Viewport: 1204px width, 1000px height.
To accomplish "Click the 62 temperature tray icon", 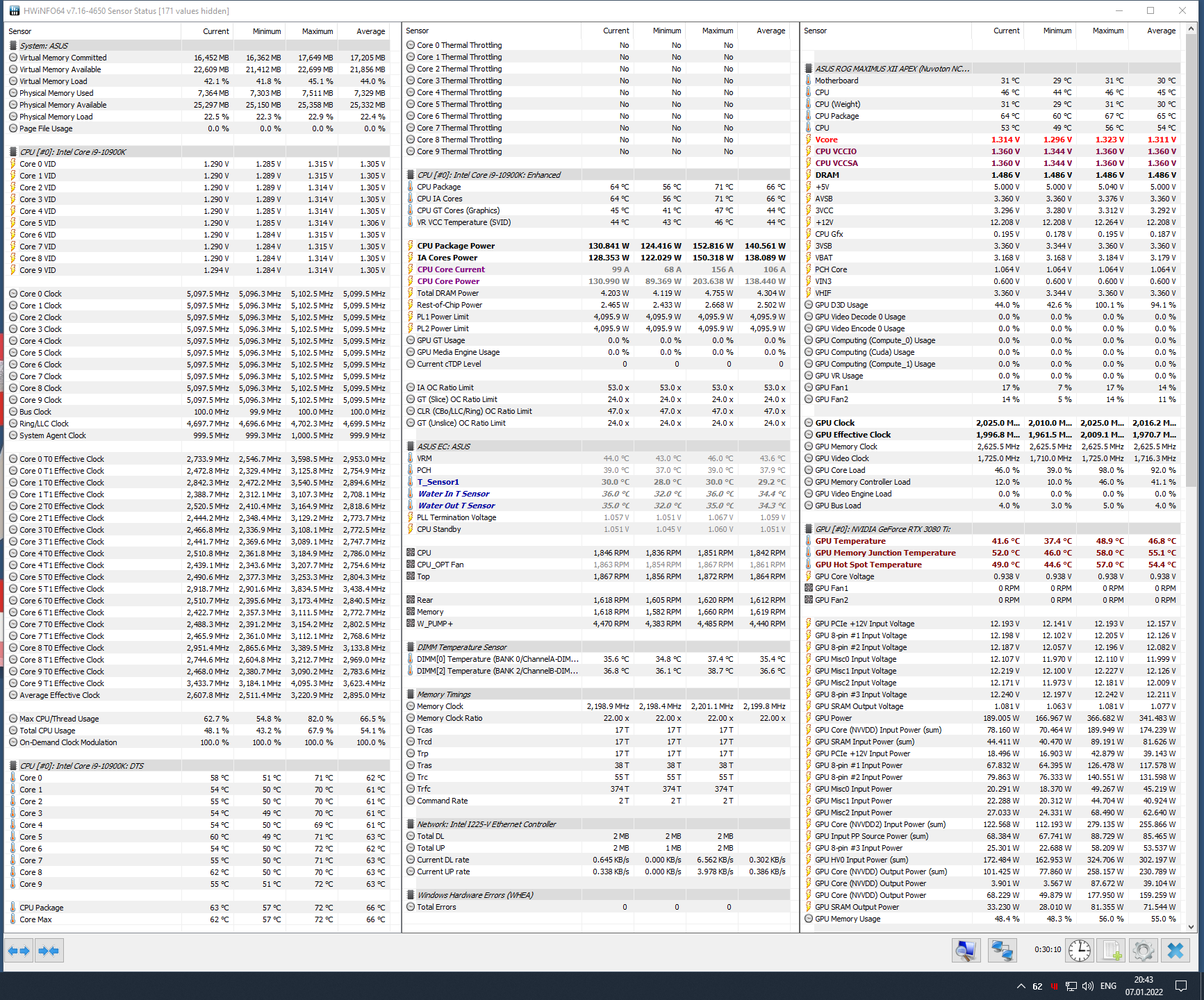I will [1037, 986].
